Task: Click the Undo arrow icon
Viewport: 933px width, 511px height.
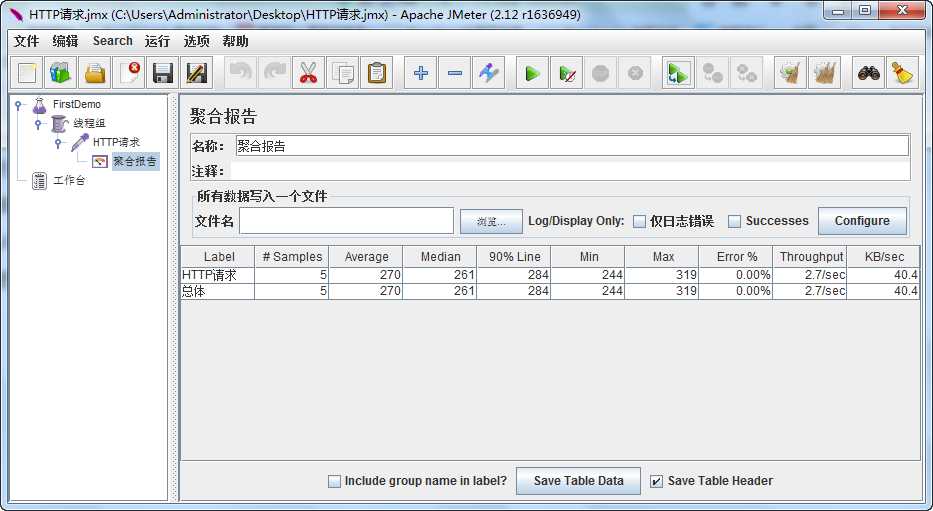Action: pos(240,73)
